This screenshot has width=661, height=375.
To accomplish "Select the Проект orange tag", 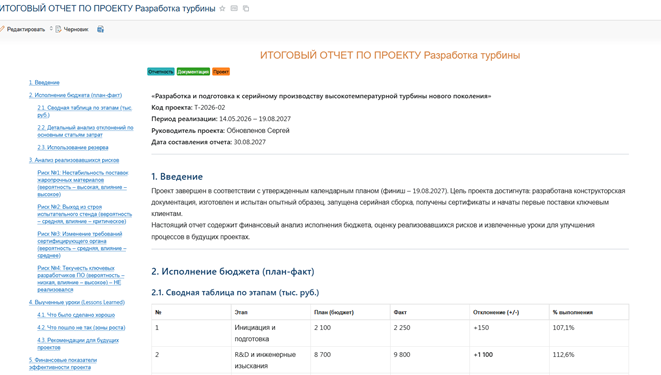I will coord(221,72).
